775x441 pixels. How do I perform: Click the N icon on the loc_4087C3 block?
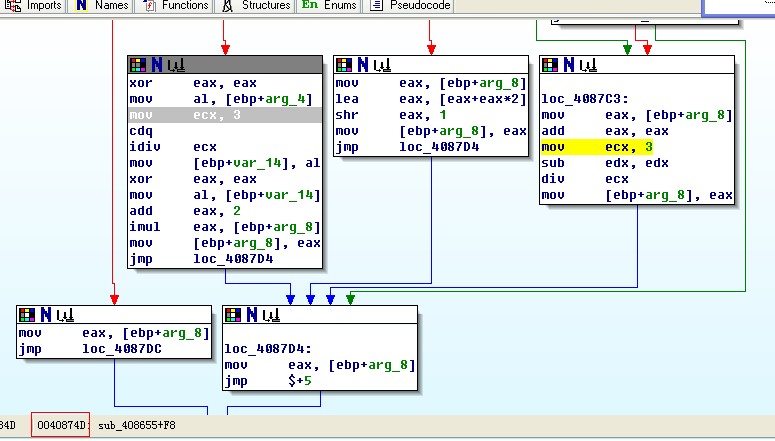click(567, 65)
